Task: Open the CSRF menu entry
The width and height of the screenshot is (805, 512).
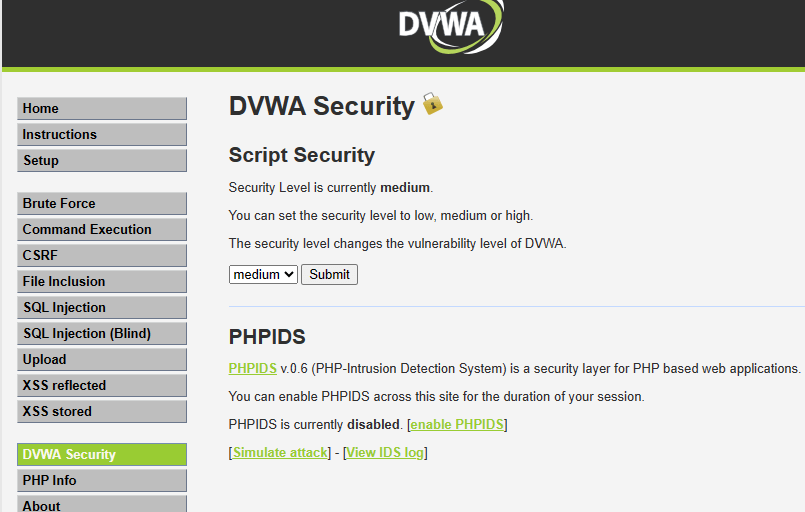Action: (101, 255)
